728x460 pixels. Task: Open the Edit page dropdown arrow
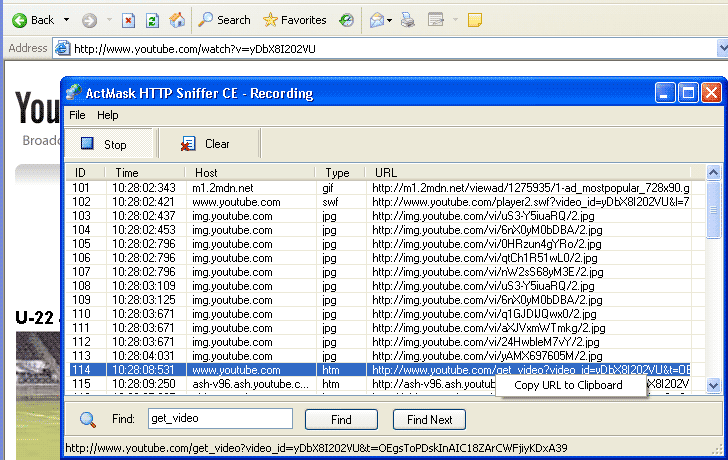point(455,20)
